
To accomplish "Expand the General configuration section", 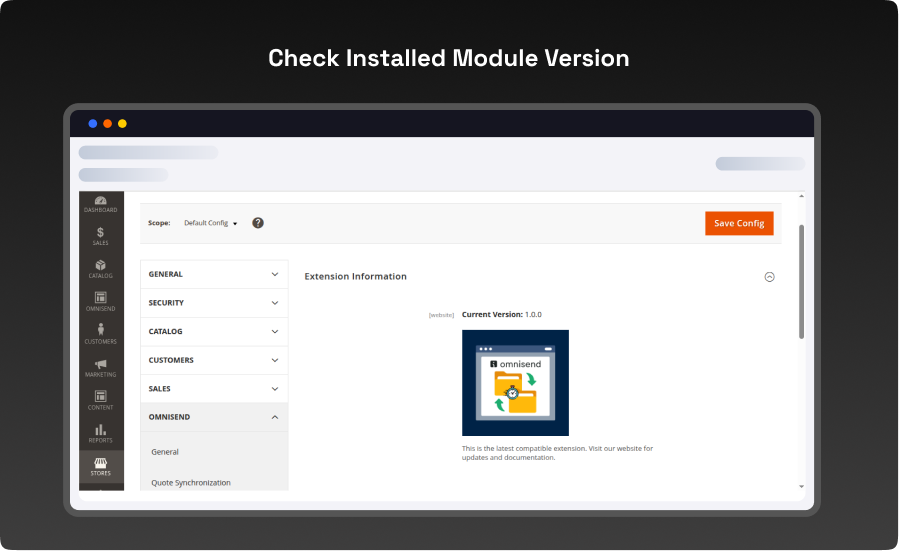I will (214, 274).
